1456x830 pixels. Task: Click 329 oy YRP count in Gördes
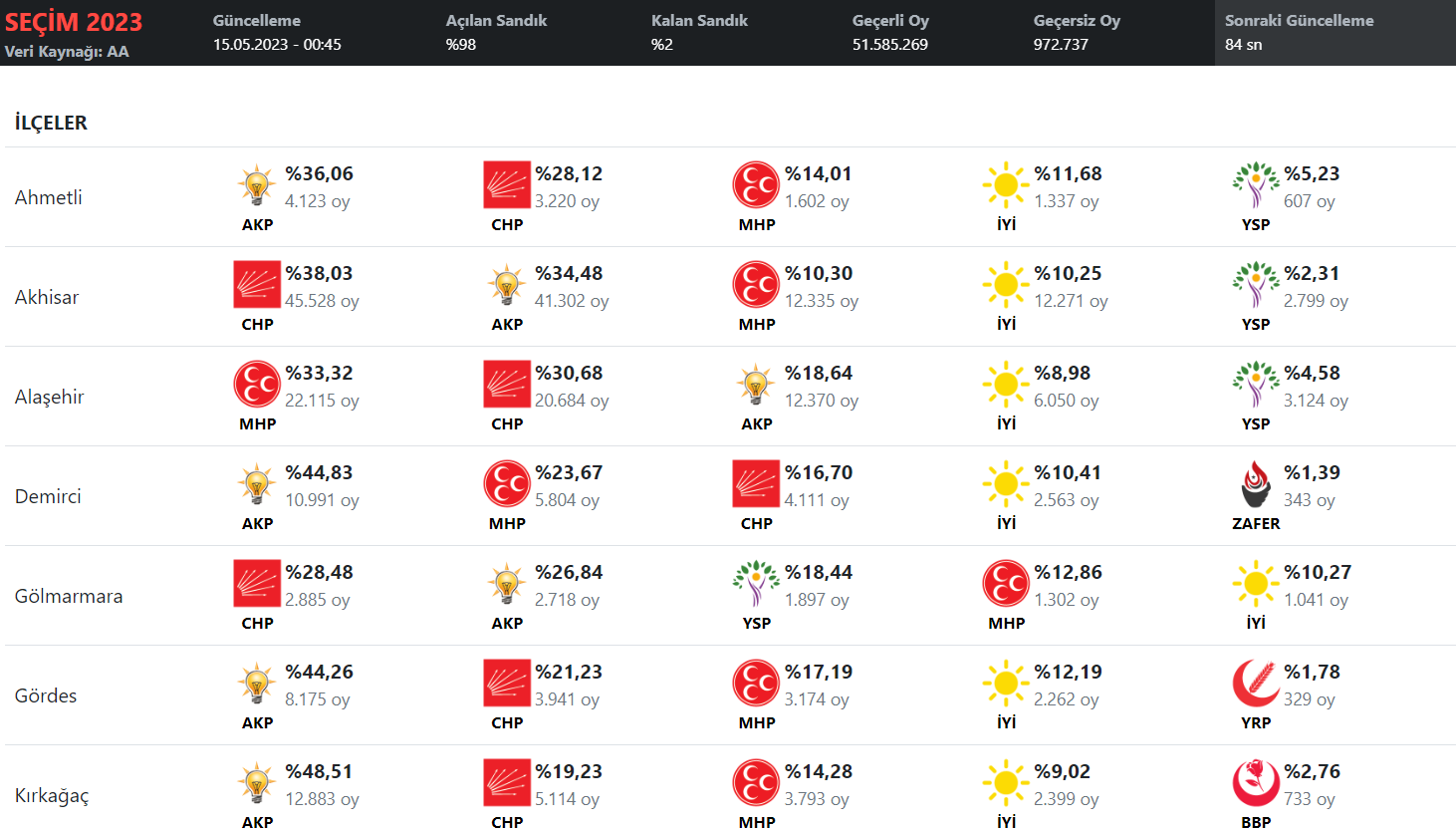click(1310, 699)
